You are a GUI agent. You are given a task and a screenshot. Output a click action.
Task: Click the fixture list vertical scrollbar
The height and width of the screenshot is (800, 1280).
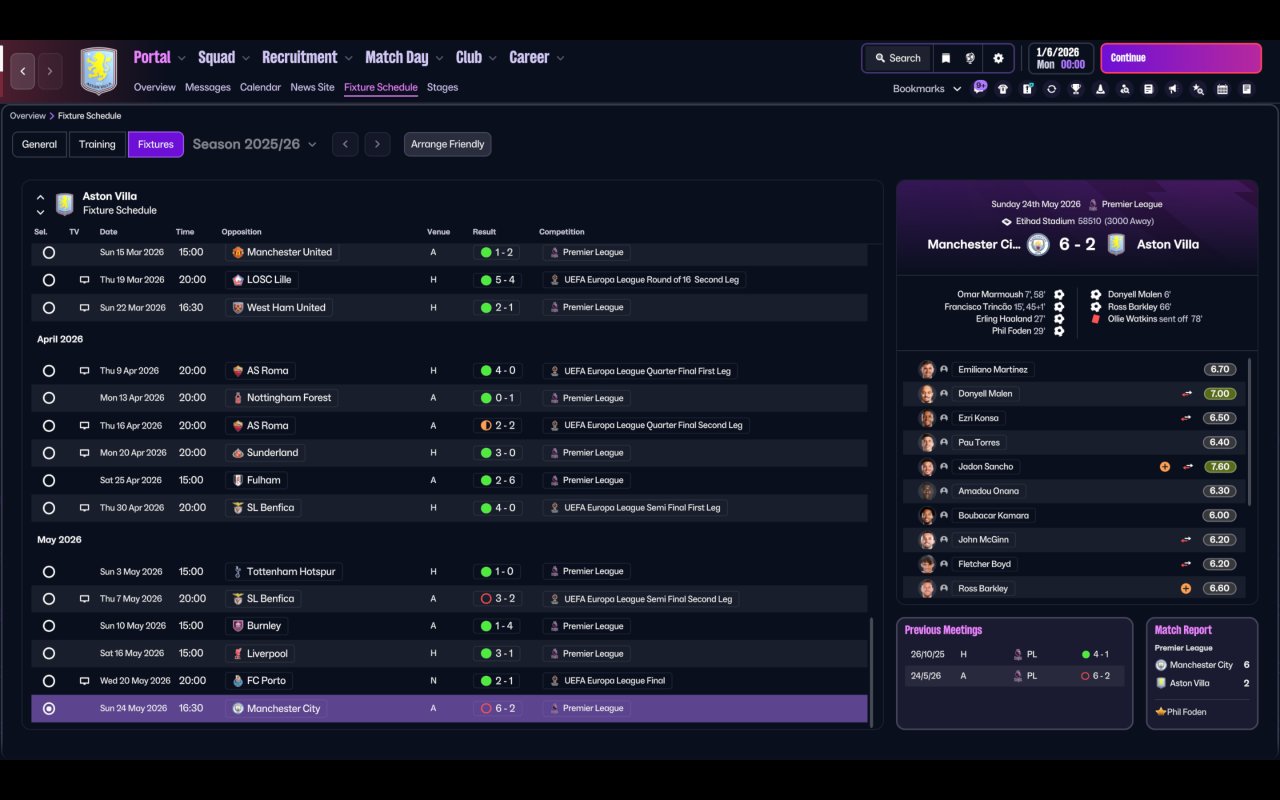(871, 671)
